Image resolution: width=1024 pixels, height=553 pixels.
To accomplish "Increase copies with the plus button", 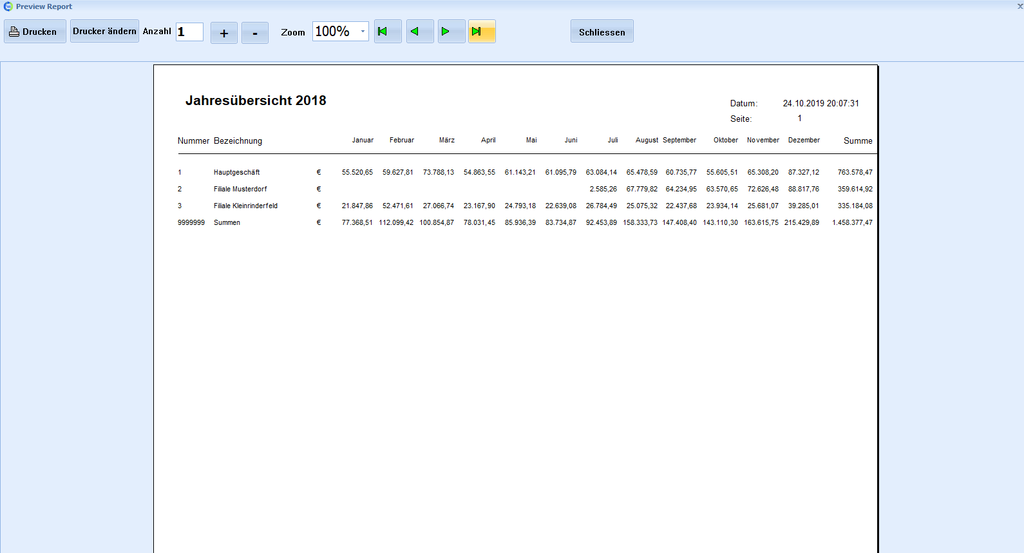I will pyautogui.click(x=224, y=33).
